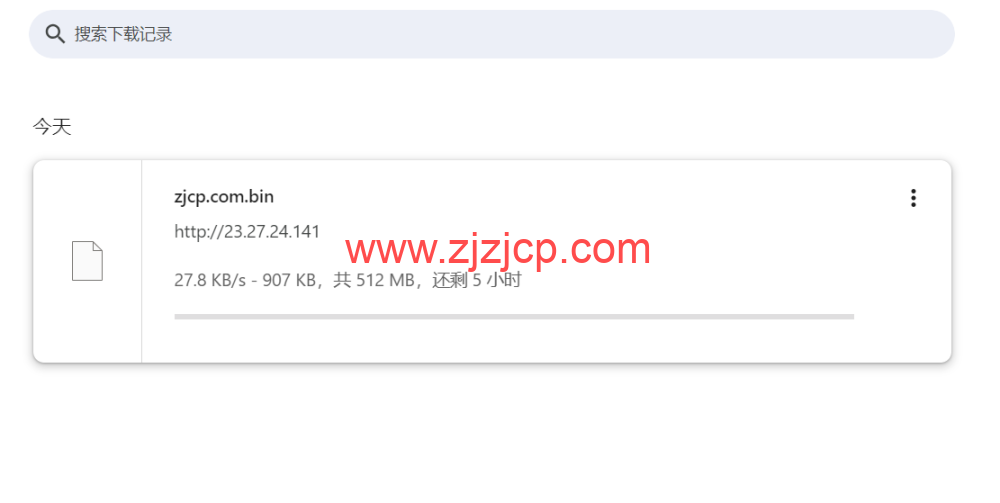Focus the 搜索下载记录 search field
This screenshot has height=503, width=1000.
(492, 34)
